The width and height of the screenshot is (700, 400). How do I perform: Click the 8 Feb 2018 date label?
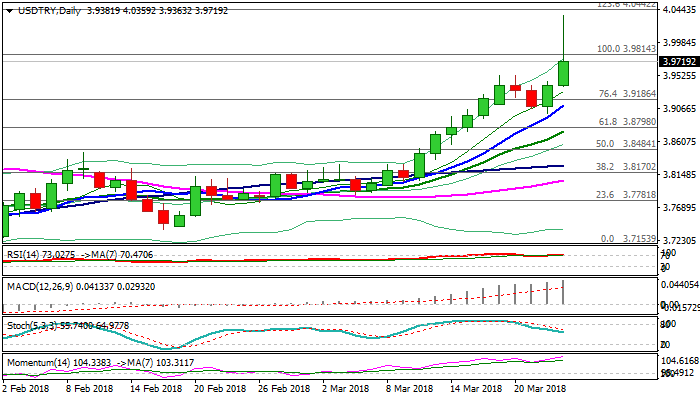click(x=90, y=388)
